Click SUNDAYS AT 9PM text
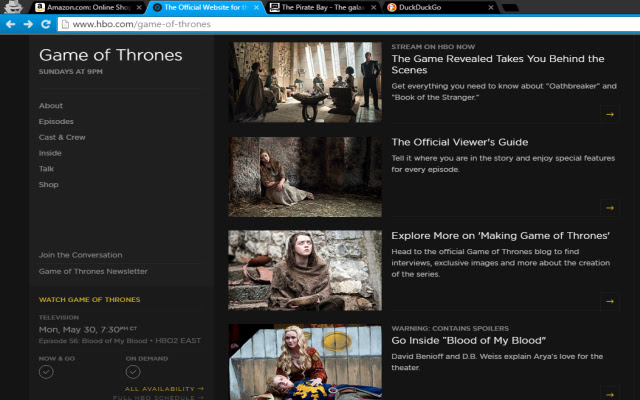The image size is (640, 400). pos(71,72)
